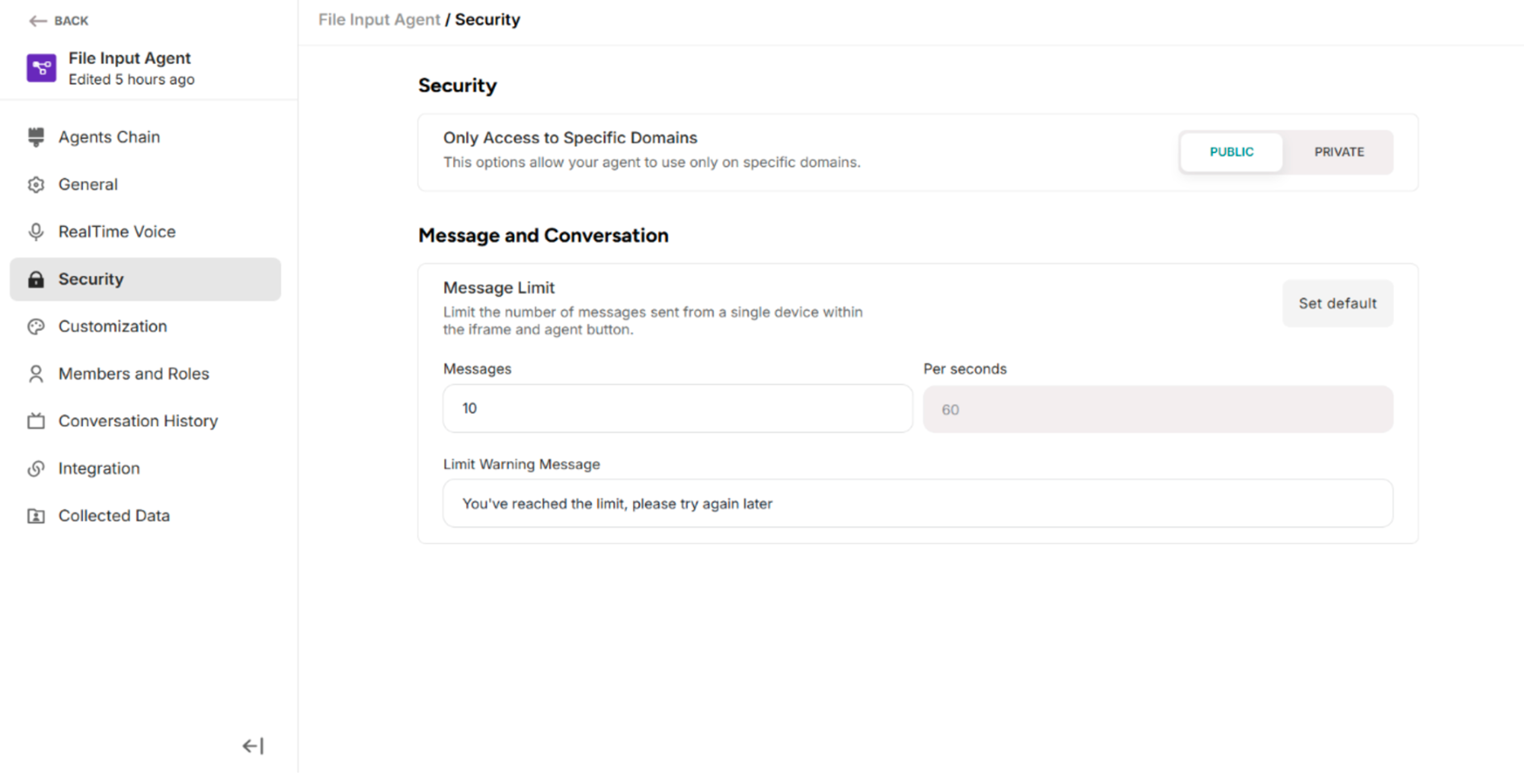The width and height of the screenshot is (1524, 784).
Task: Open the Messages limit field
Action: click(x=677, y=408)
